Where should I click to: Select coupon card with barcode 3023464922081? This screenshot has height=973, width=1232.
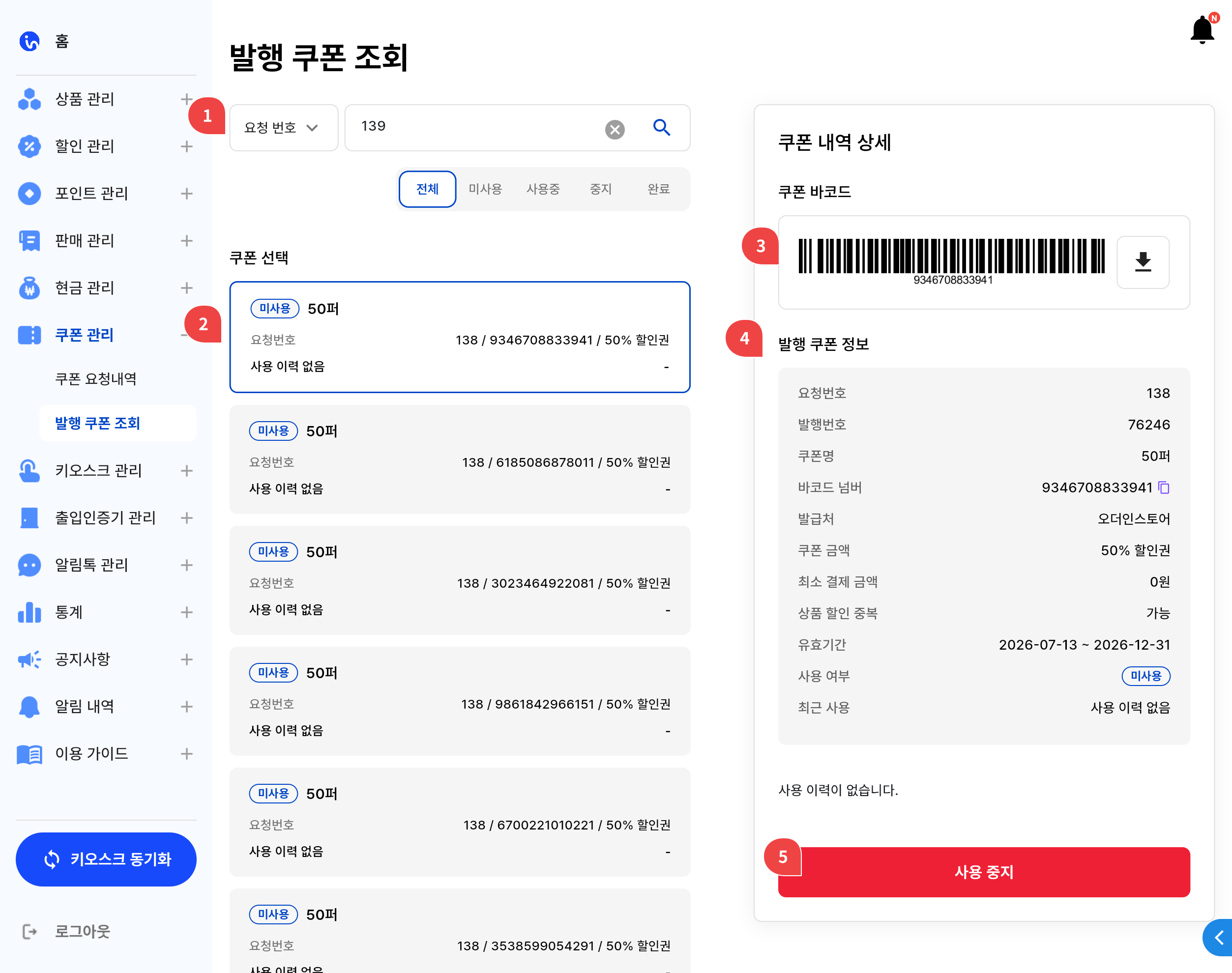pos(460,580)
